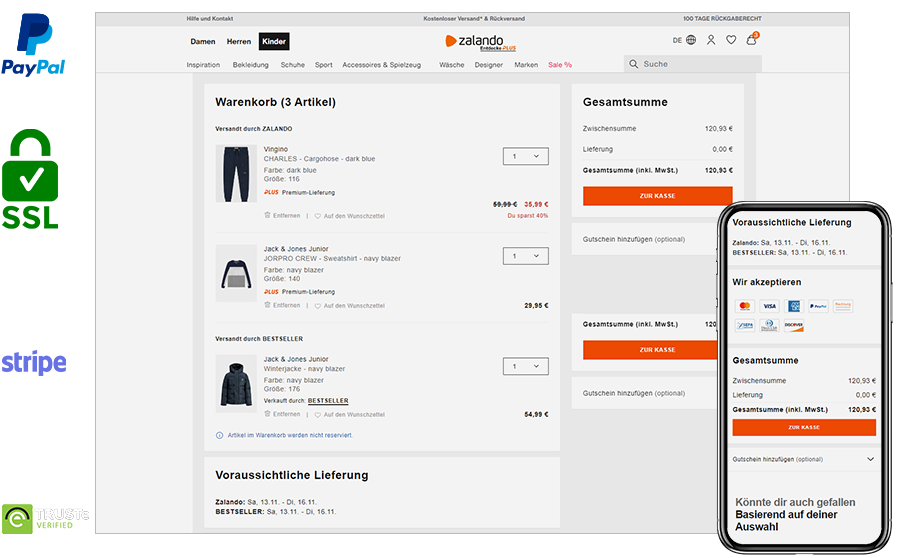The height and width of the screenshot is (558, 897).
Task: Open the Designer menu
Action: coord(489,65)
